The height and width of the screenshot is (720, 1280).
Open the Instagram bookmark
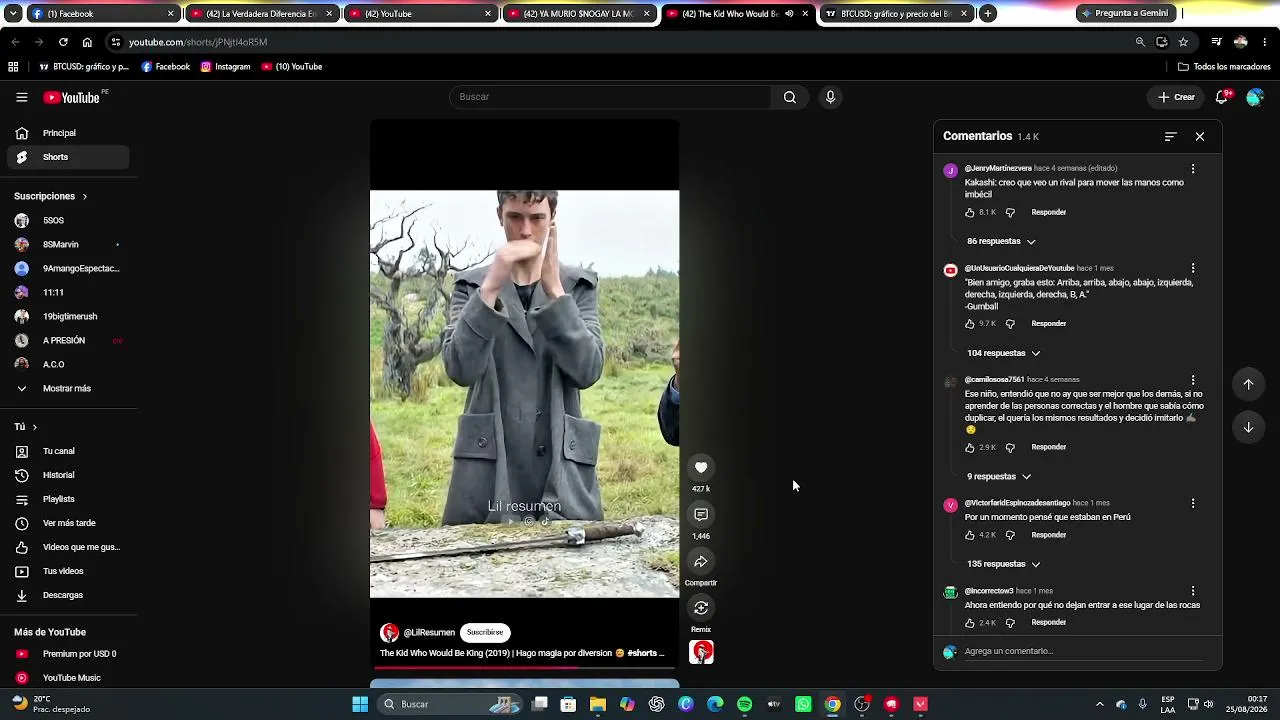tap(225, 67)
